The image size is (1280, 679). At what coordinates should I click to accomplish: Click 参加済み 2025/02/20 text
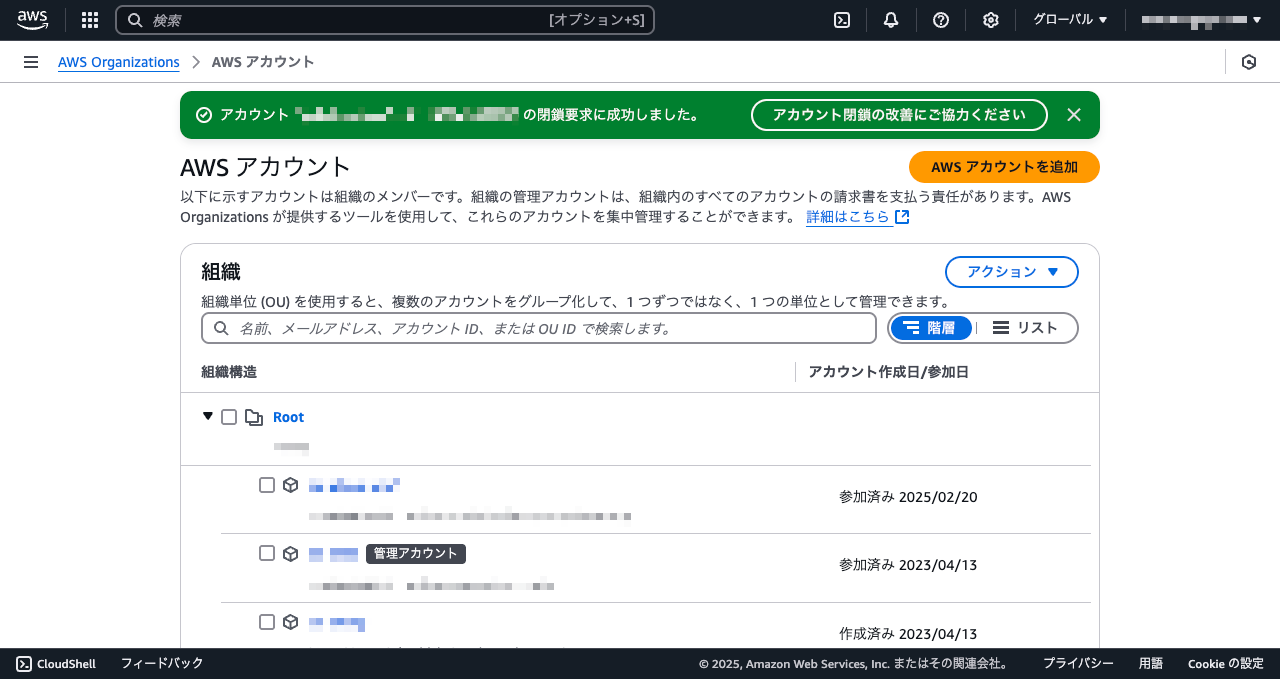click(908, 497)
